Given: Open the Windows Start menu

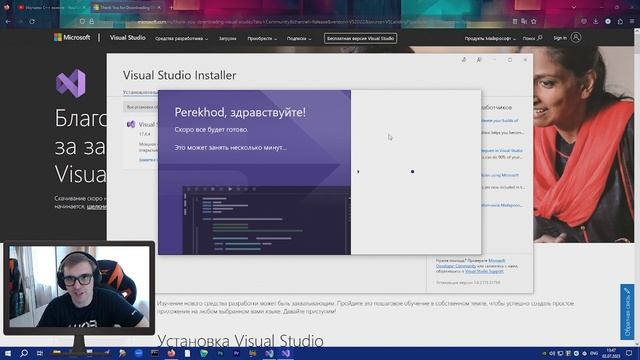Looking at the screenshot, I should point(7,353).
